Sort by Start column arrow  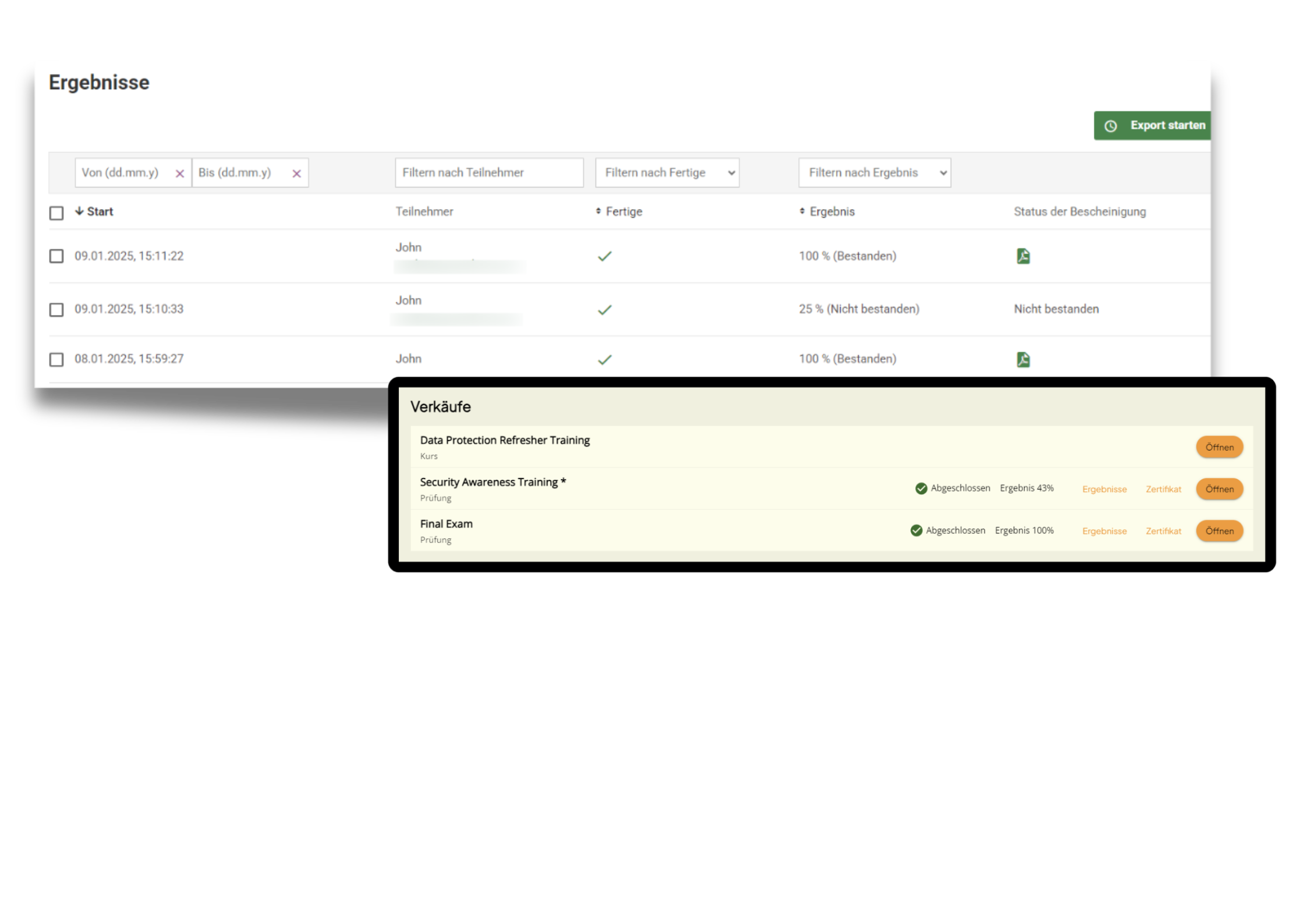pyautogui.click(x=80, y=211)
